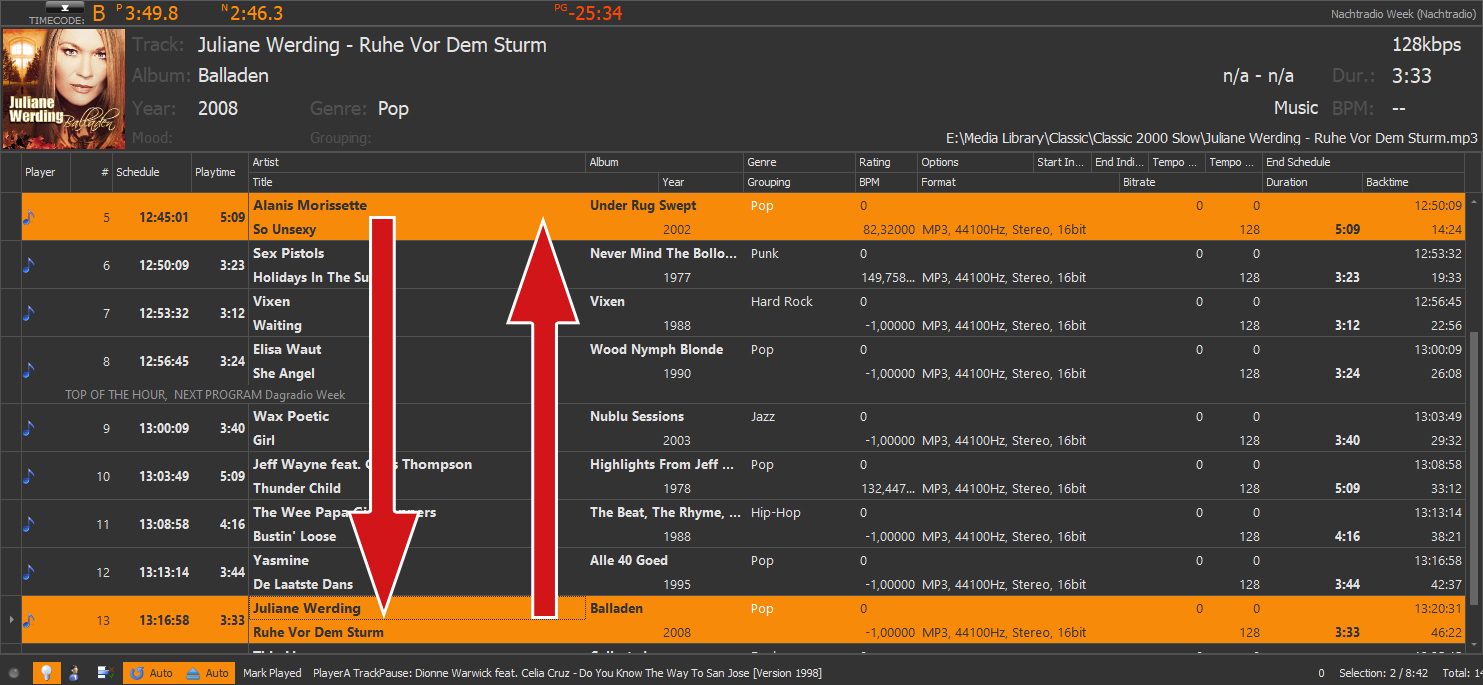Click the Nachtradio Week program label
The height and width of the screenshot is (685, 1483).
(1402, 14)
